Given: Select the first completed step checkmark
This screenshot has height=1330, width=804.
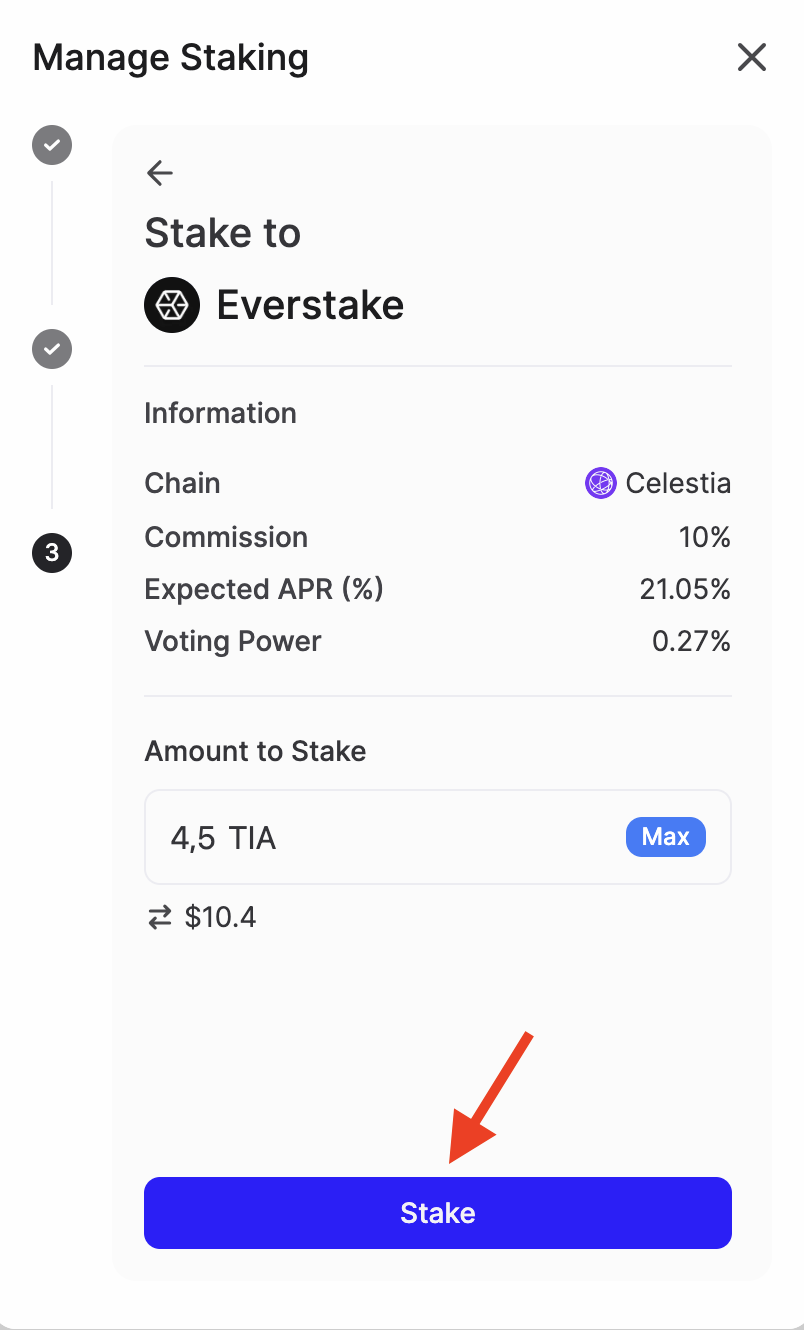Looking at the screenshot, I should point(51,145).
